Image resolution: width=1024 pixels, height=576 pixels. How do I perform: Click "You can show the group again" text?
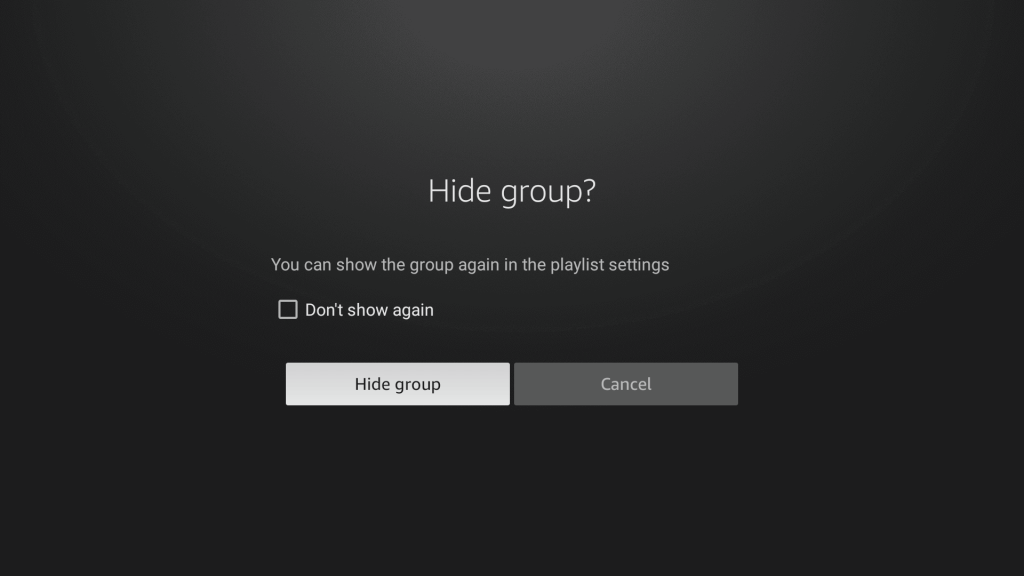[378, 265]
